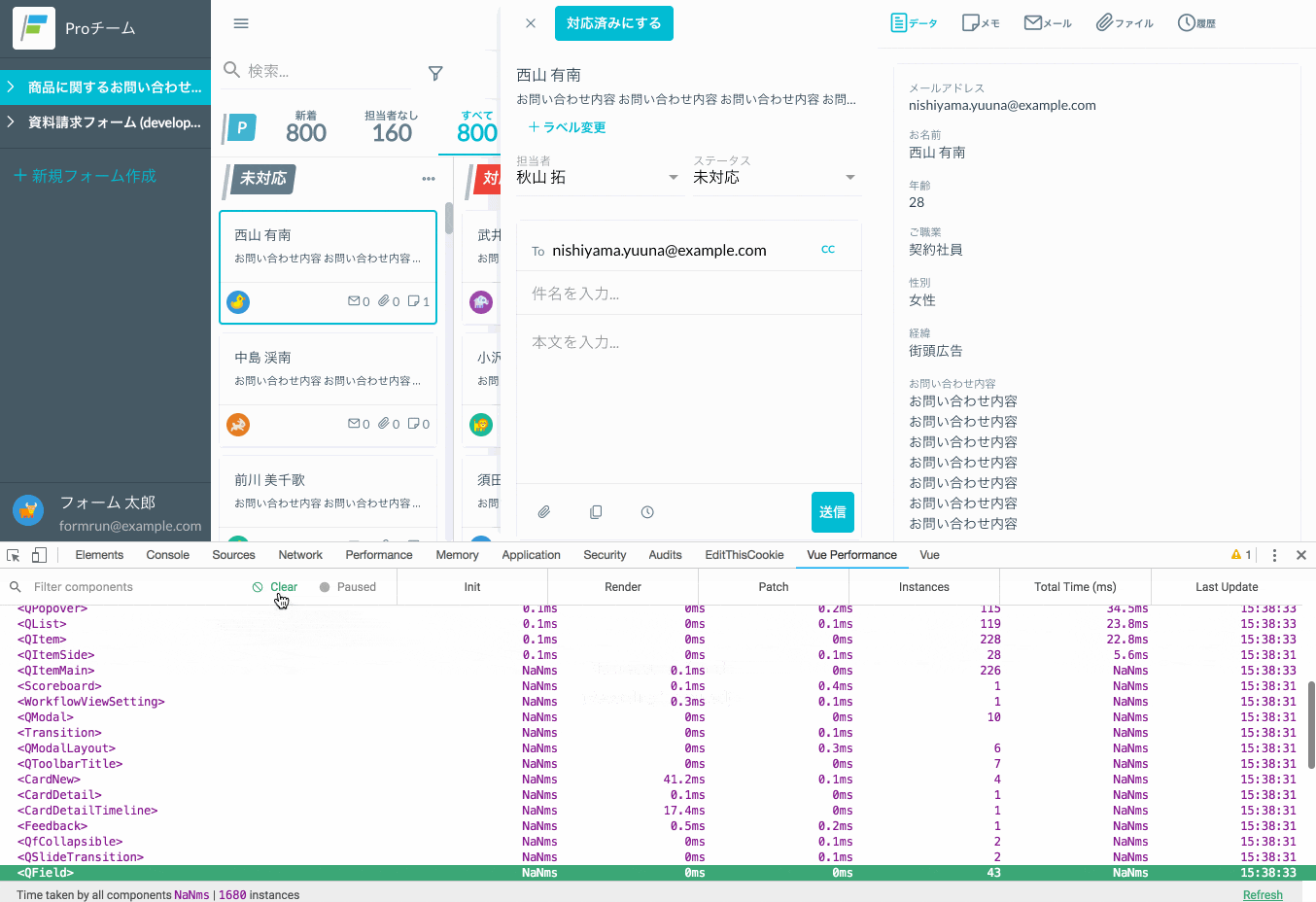Click the P form icon beside the counters
The image size is (1316, 902).
coord(239,127)
